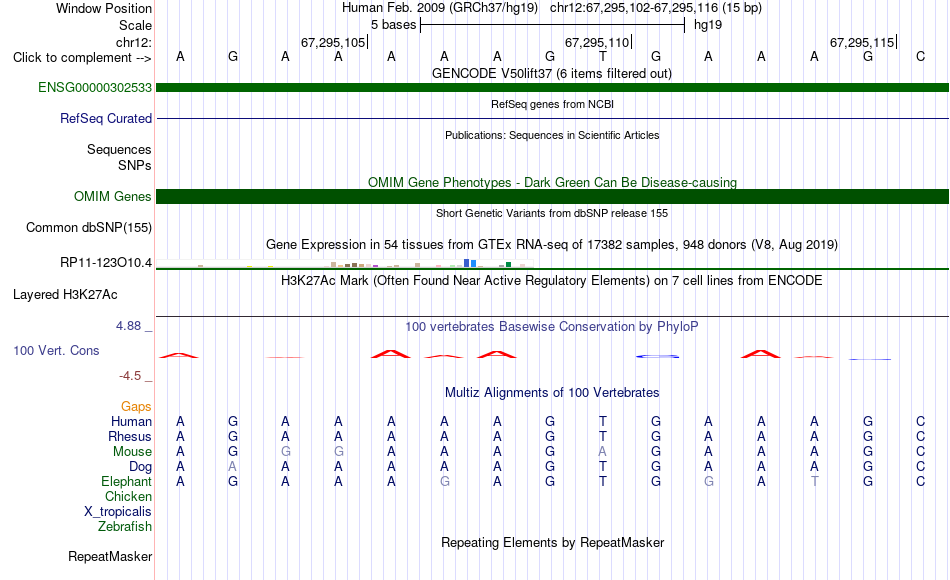Image resolution: width=950 pixels, height=580 pixels.
Task: Click the T base in the reference sequence row
Action: click(x=603, y=57)
